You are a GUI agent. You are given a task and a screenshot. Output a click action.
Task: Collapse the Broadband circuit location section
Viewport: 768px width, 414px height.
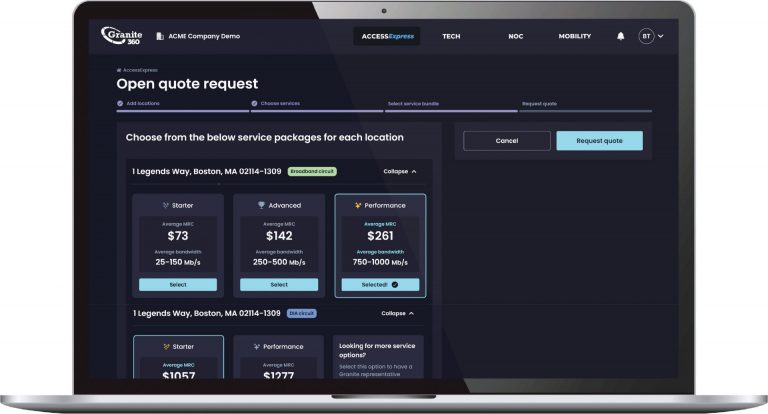[400, 171]
